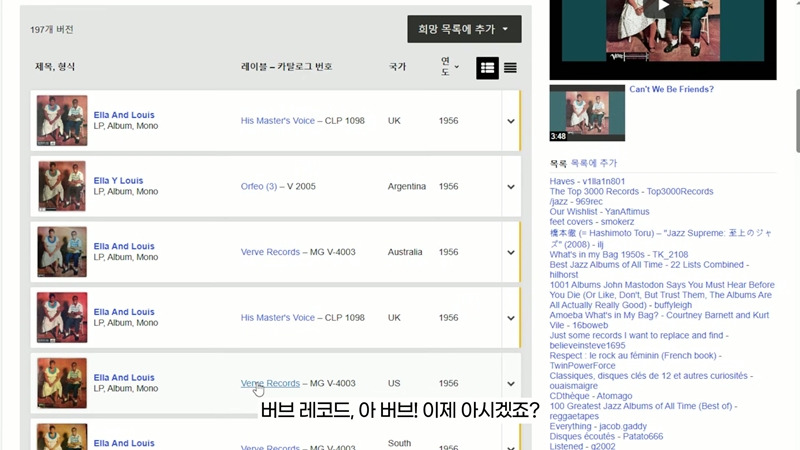Open the Ella Y Louis title link
Viewport: 800px width, 450px height.
(118, 181)
